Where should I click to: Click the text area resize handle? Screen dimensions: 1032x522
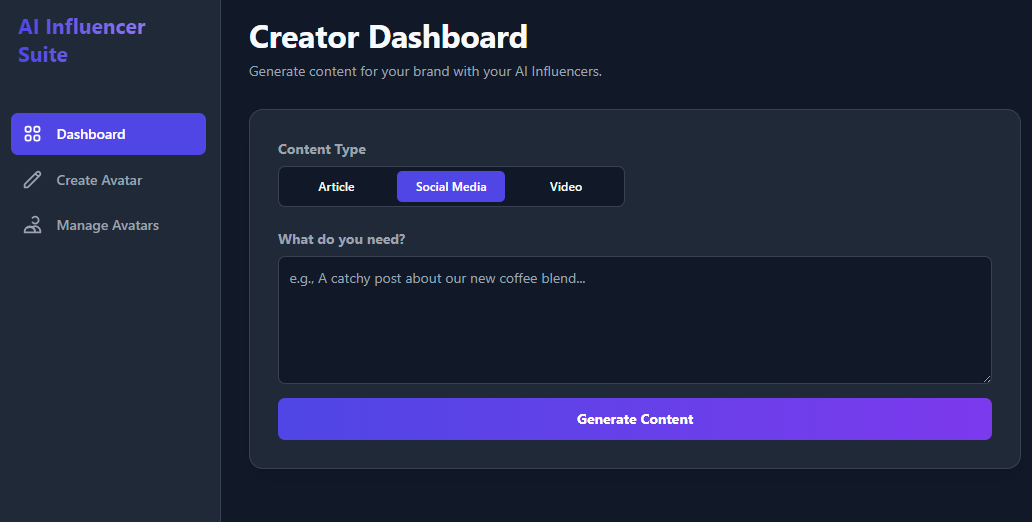(987, 379)
